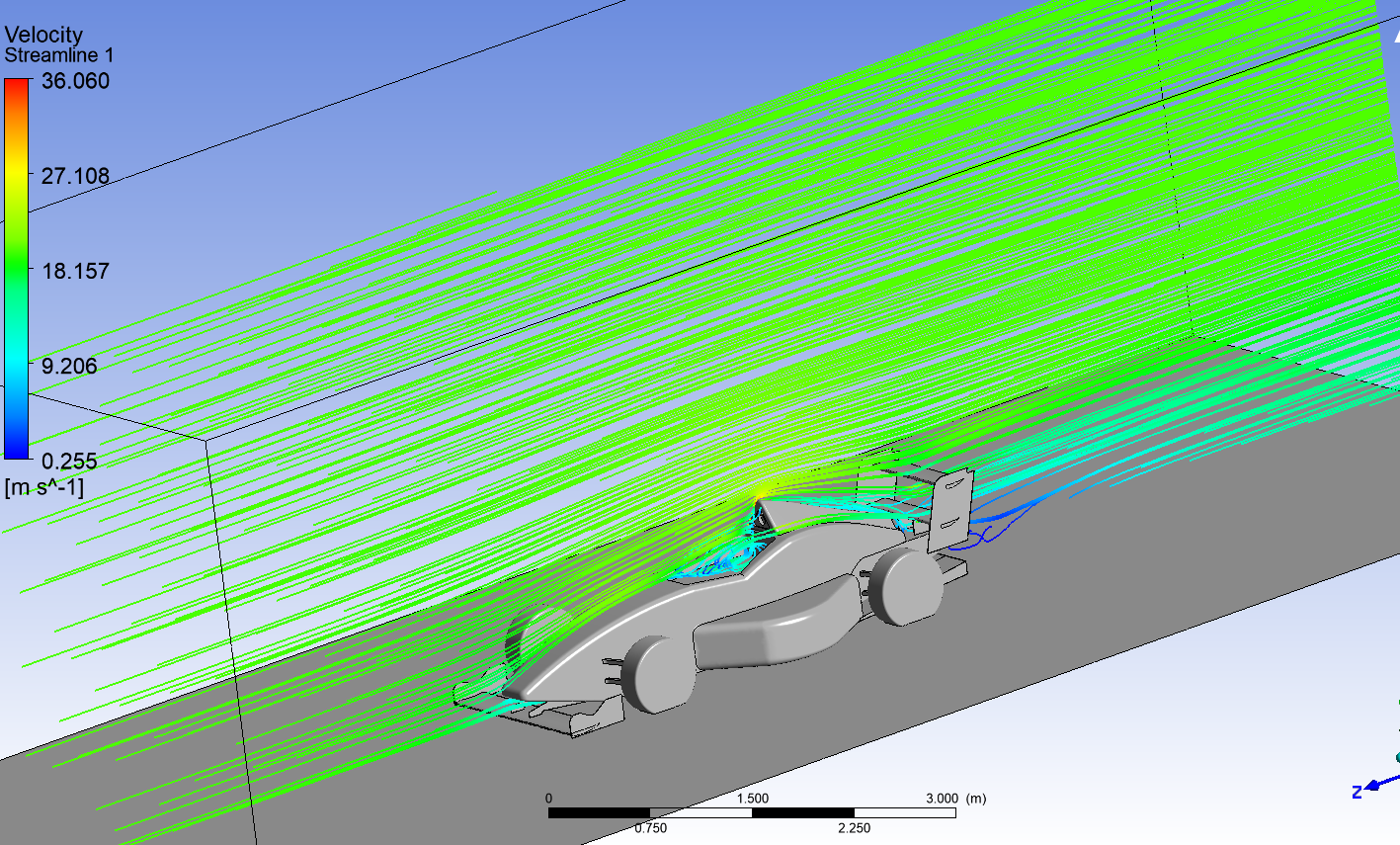Image resolution: width=1400 pixels, height=845 pixels.
Task: Pick the rear wing endplate
Action: pyautogui.click(x=950, y=510)
